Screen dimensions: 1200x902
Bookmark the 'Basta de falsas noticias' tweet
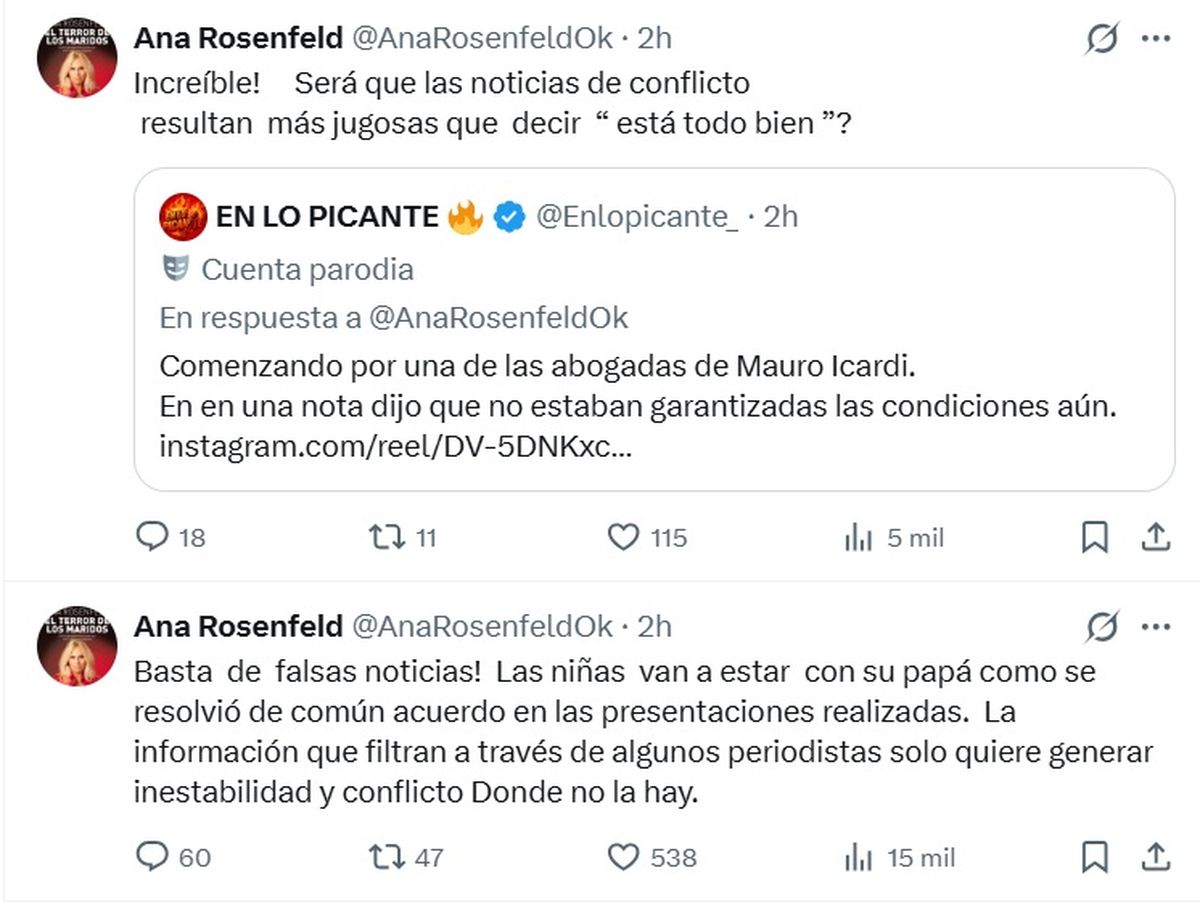coord(1095,856)
